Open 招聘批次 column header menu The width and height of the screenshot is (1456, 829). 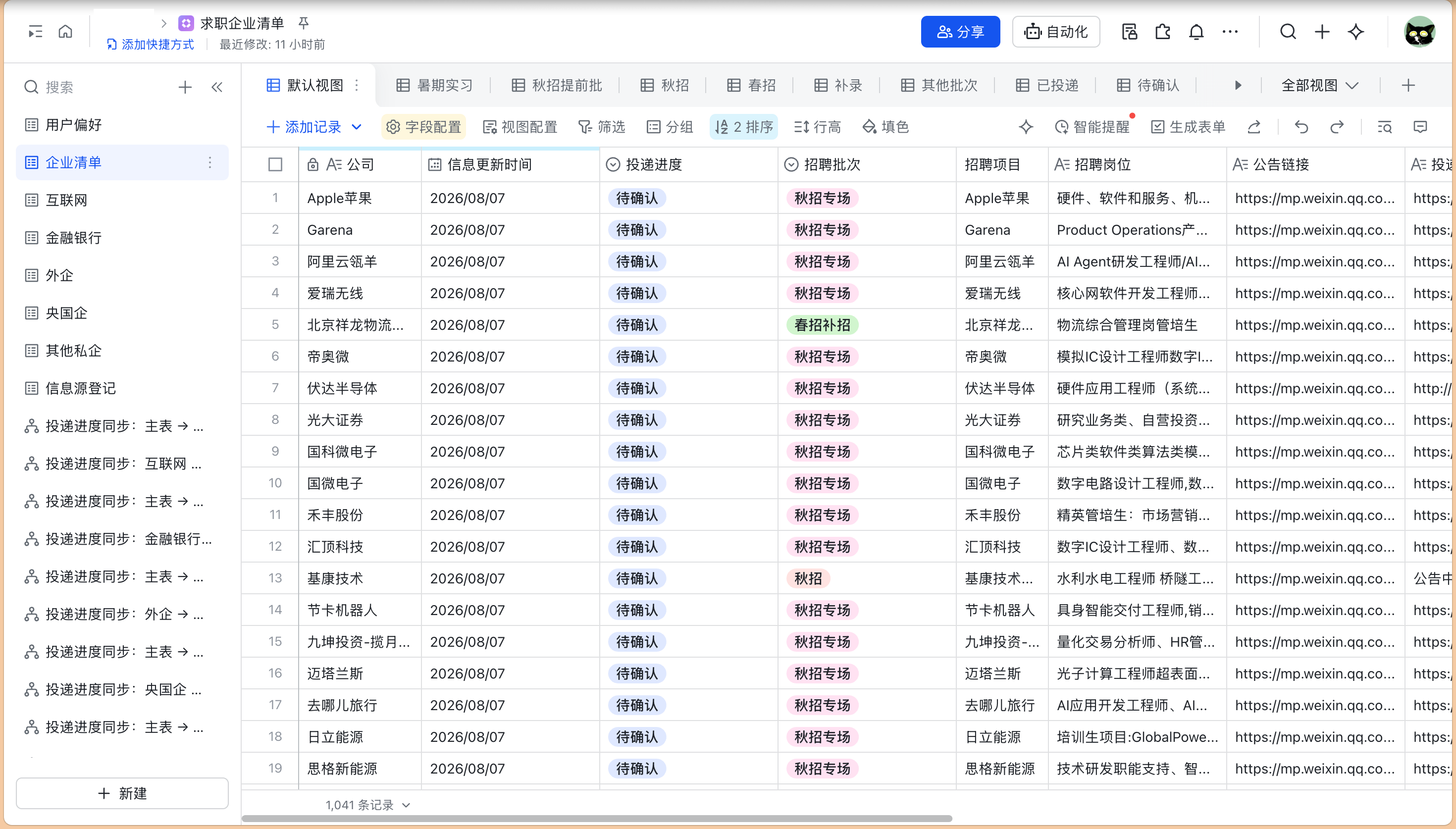point(867,164)
